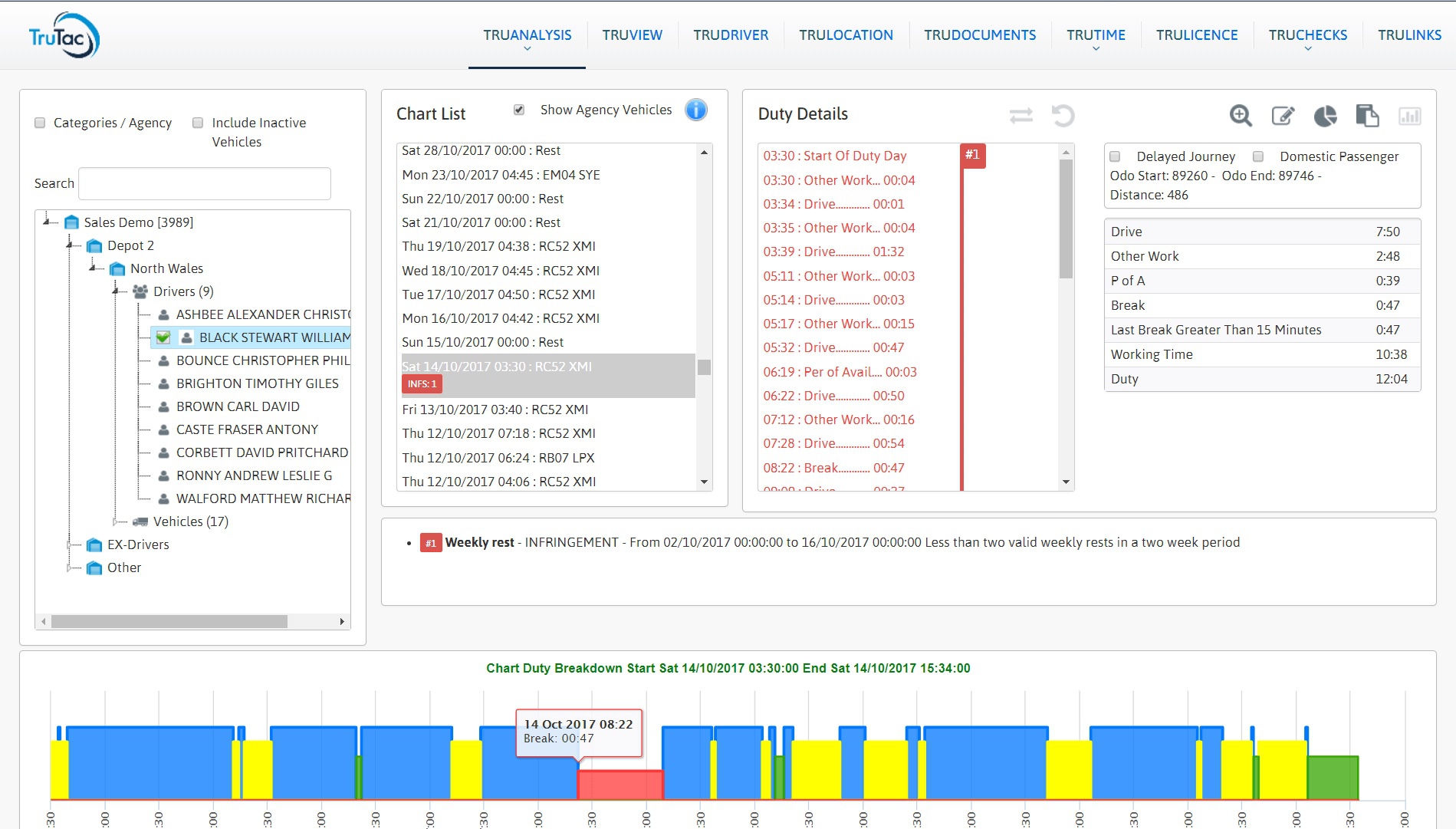
Task: Click the TruTac logo
Action: tap(64, 36)
